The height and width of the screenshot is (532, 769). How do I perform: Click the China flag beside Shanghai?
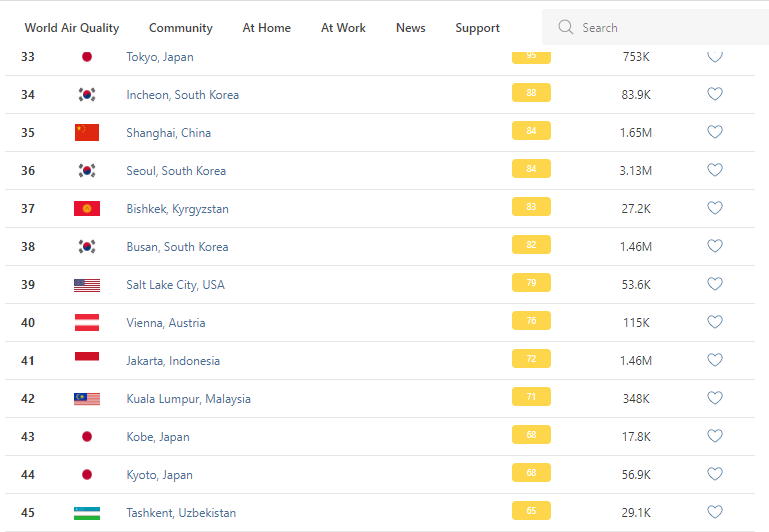[87, 132]
